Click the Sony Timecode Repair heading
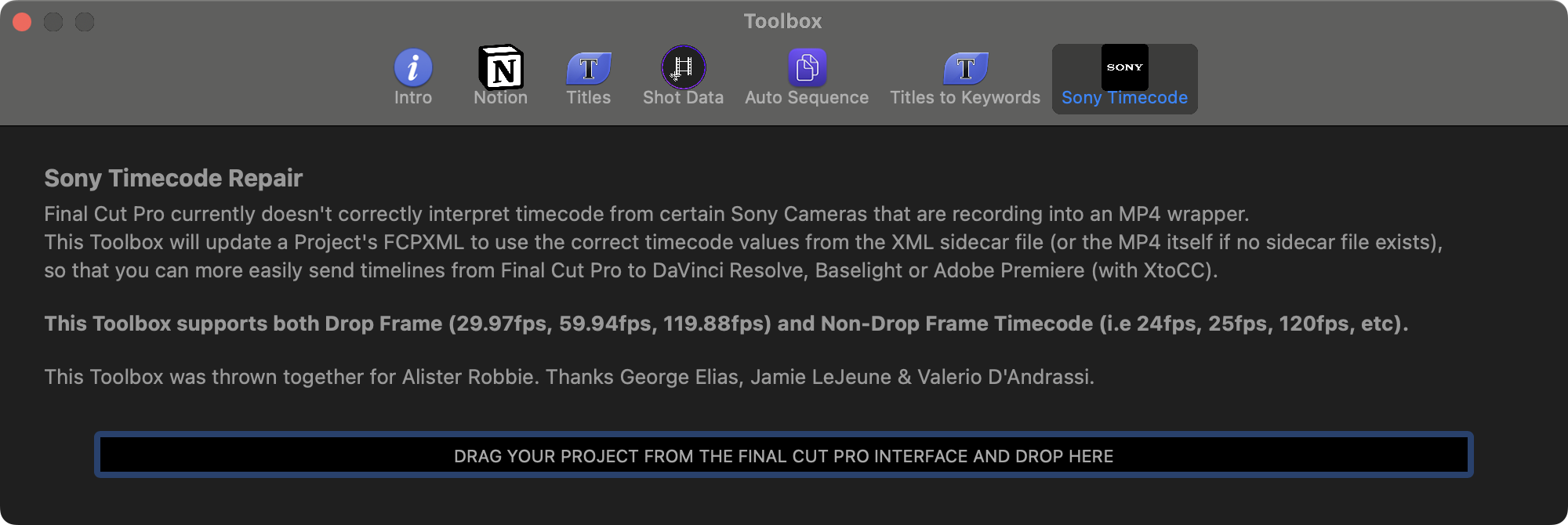 [x=173, y=179]
